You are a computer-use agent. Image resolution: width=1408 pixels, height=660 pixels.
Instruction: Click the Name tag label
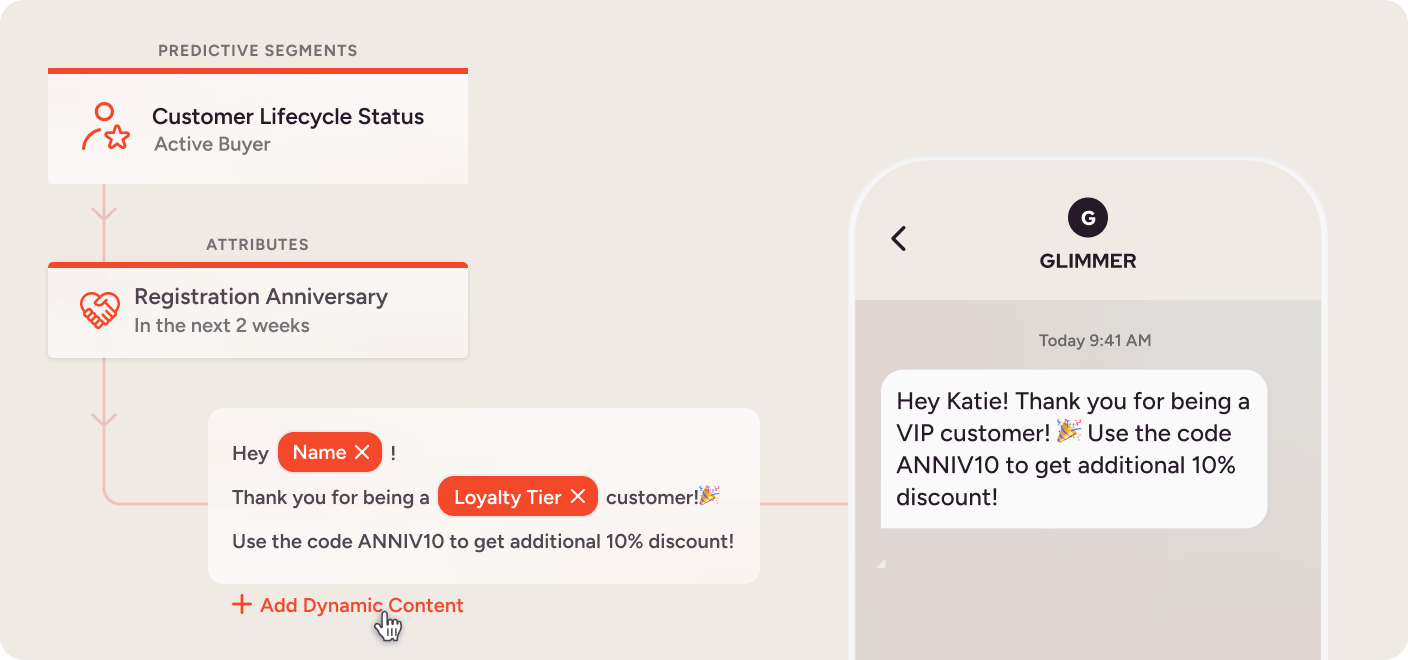(319, 453)
